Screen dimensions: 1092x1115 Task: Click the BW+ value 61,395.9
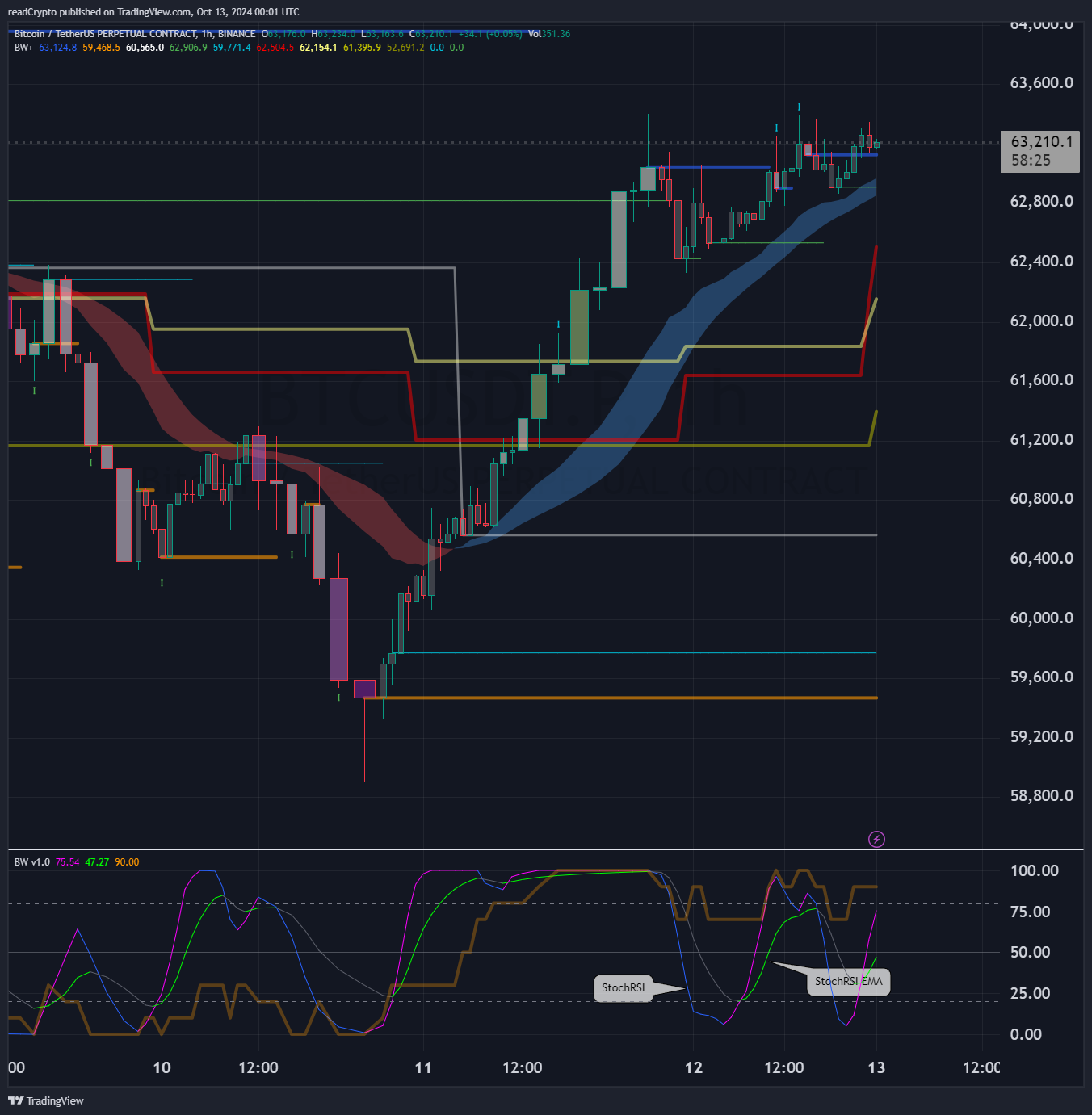pos(362,48)
